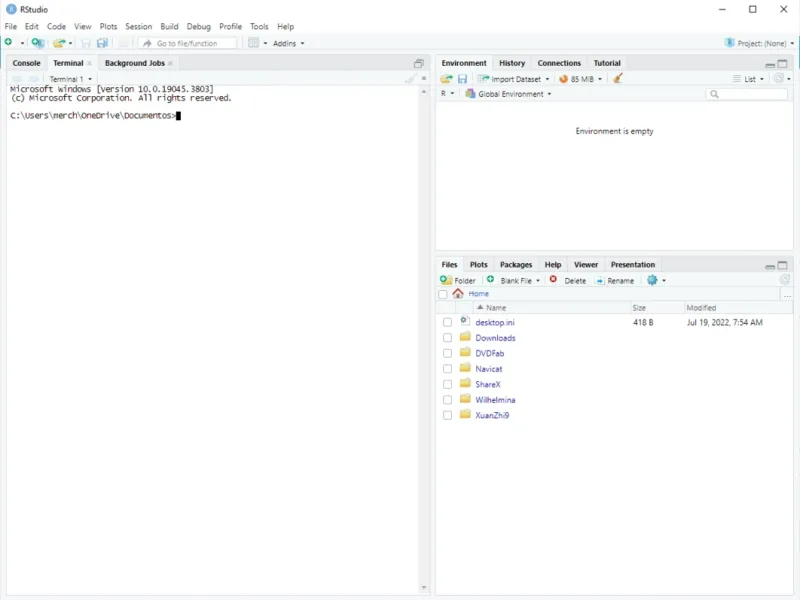This screenshot has height=600, width=800.
Task: Click the Save All icon in main toolbar
Action: 102,43
